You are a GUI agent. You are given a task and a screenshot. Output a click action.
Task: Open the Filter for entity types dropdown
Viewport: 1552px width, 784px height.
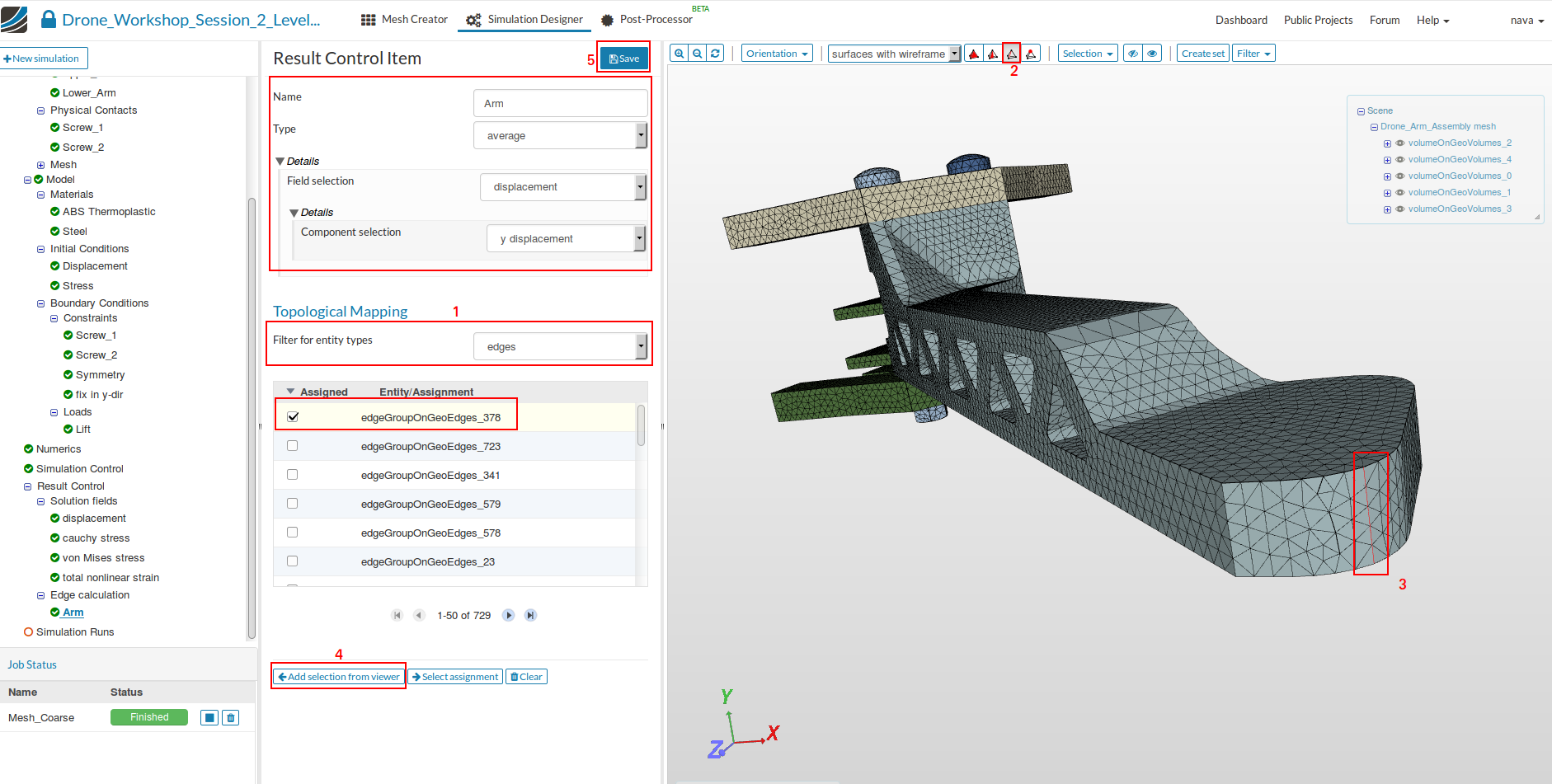coord(560,347)
